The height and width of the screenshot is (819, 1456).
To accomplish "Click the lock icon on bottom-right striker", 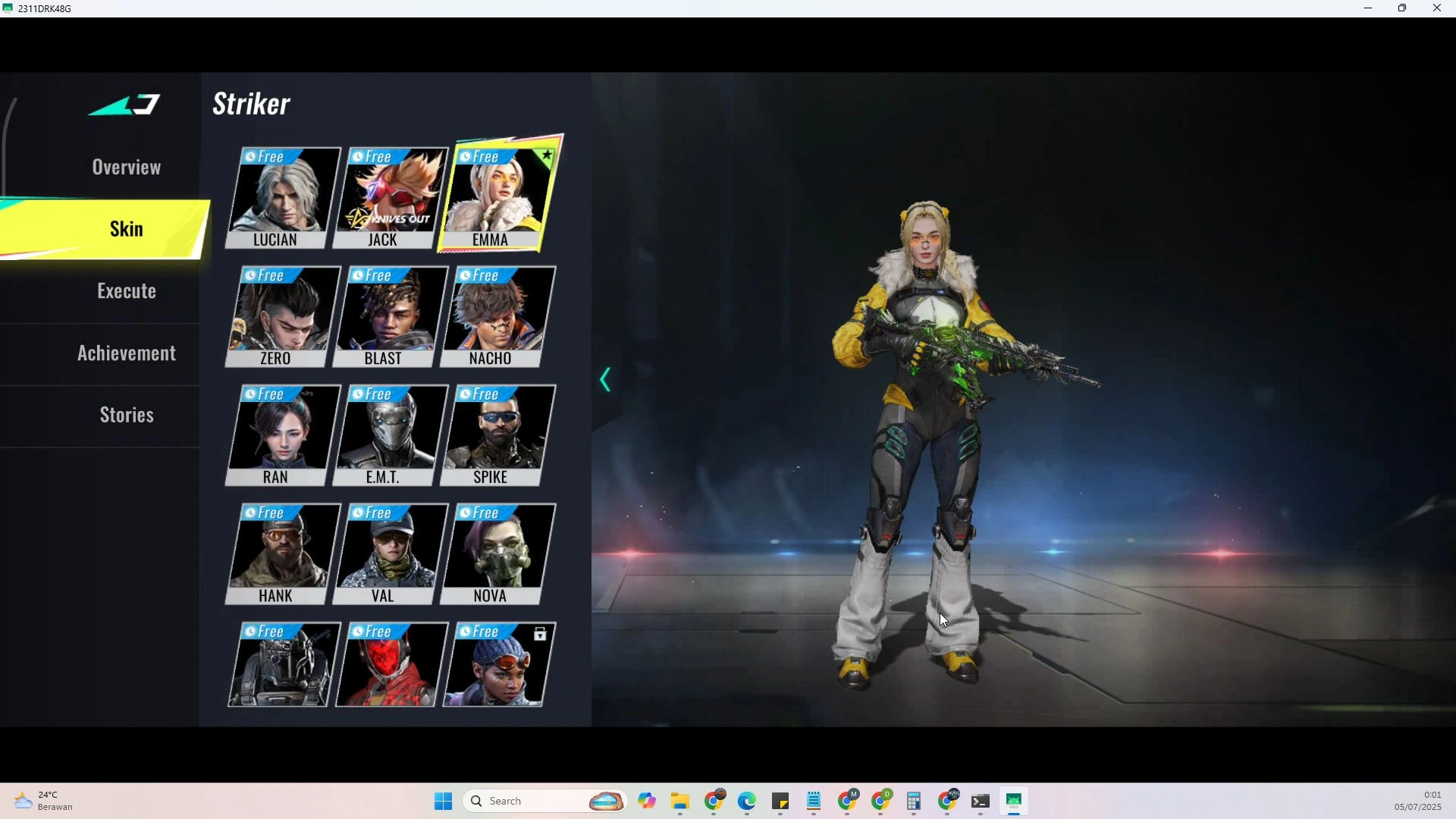I will (x=540, y=635).
